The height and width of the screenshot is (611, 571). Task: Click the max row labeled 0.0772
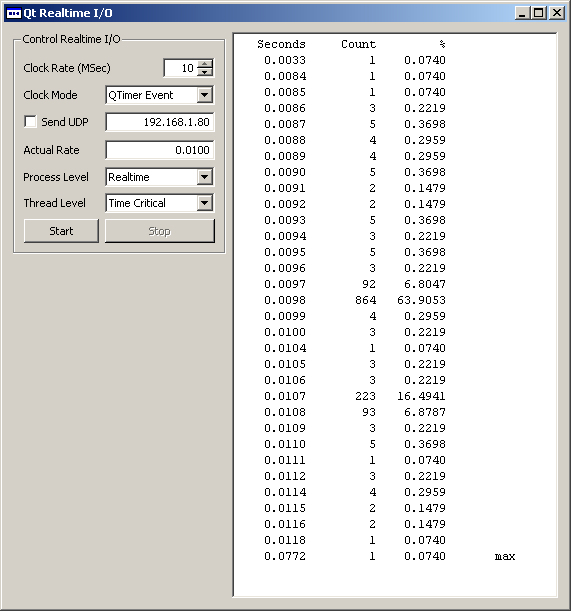tap(389, 556)
